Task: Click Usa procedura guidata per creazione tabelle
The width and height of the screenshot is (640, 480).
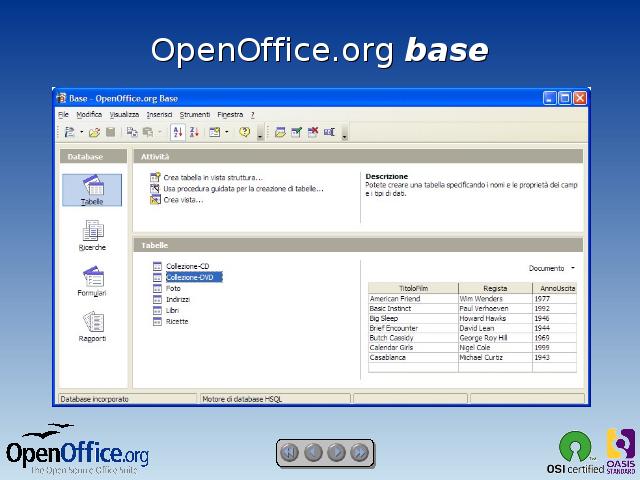Action: click(243, 188)
